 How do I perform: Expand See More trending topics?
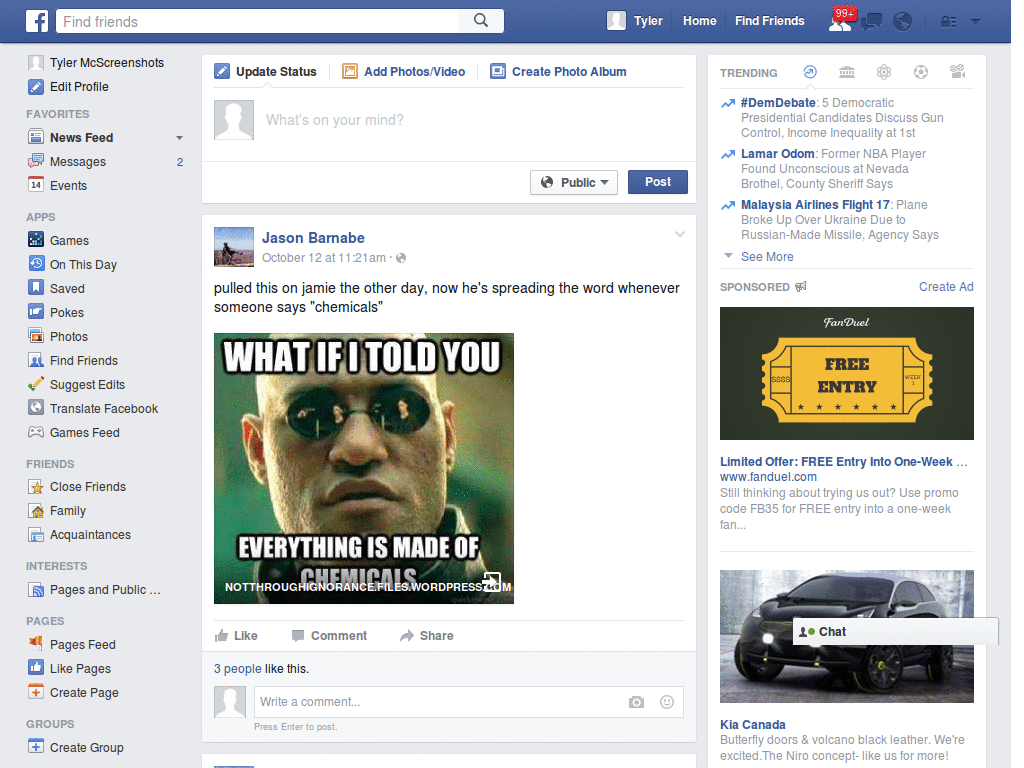coord(767,257)
